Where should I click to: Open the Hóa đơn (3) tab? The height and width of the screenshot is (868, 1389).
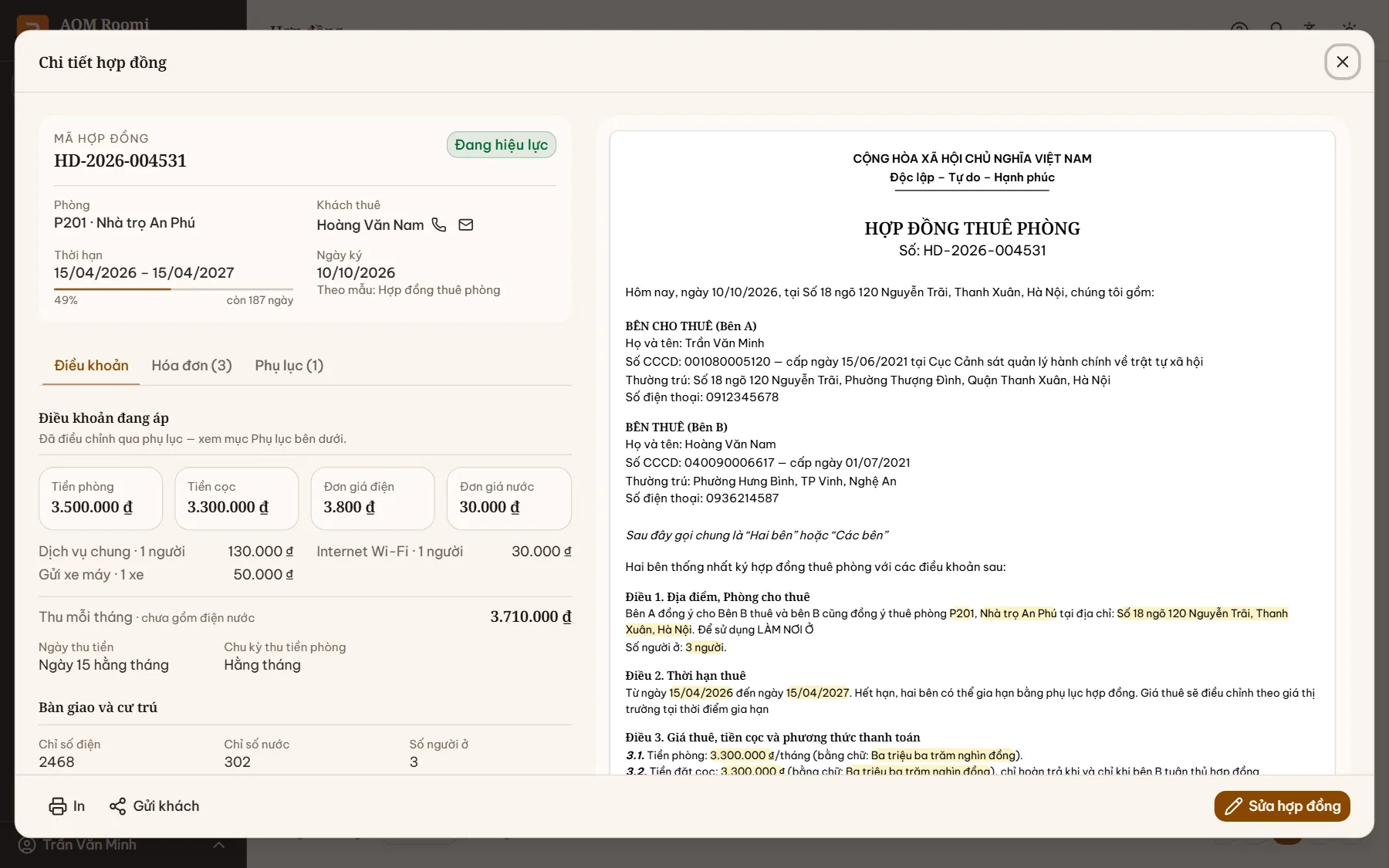[191, 366]
